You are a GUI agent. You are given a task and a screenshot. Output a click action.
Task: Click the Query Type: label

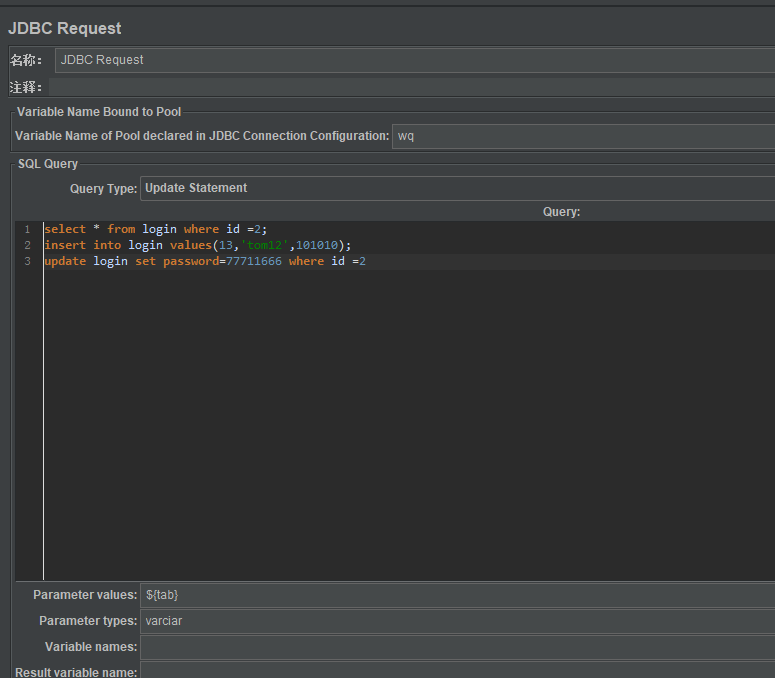[x=103, y=189]
